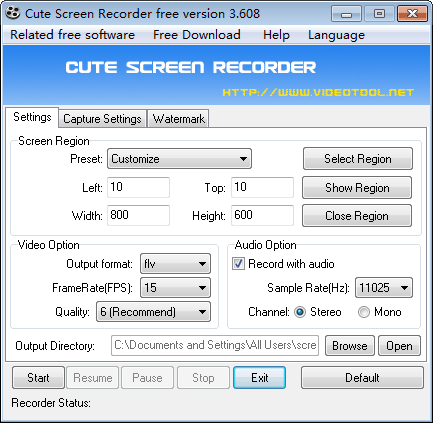The image size is (433, 423).
Task: Expand the Preset Customize dropdown
Action: 179,159
